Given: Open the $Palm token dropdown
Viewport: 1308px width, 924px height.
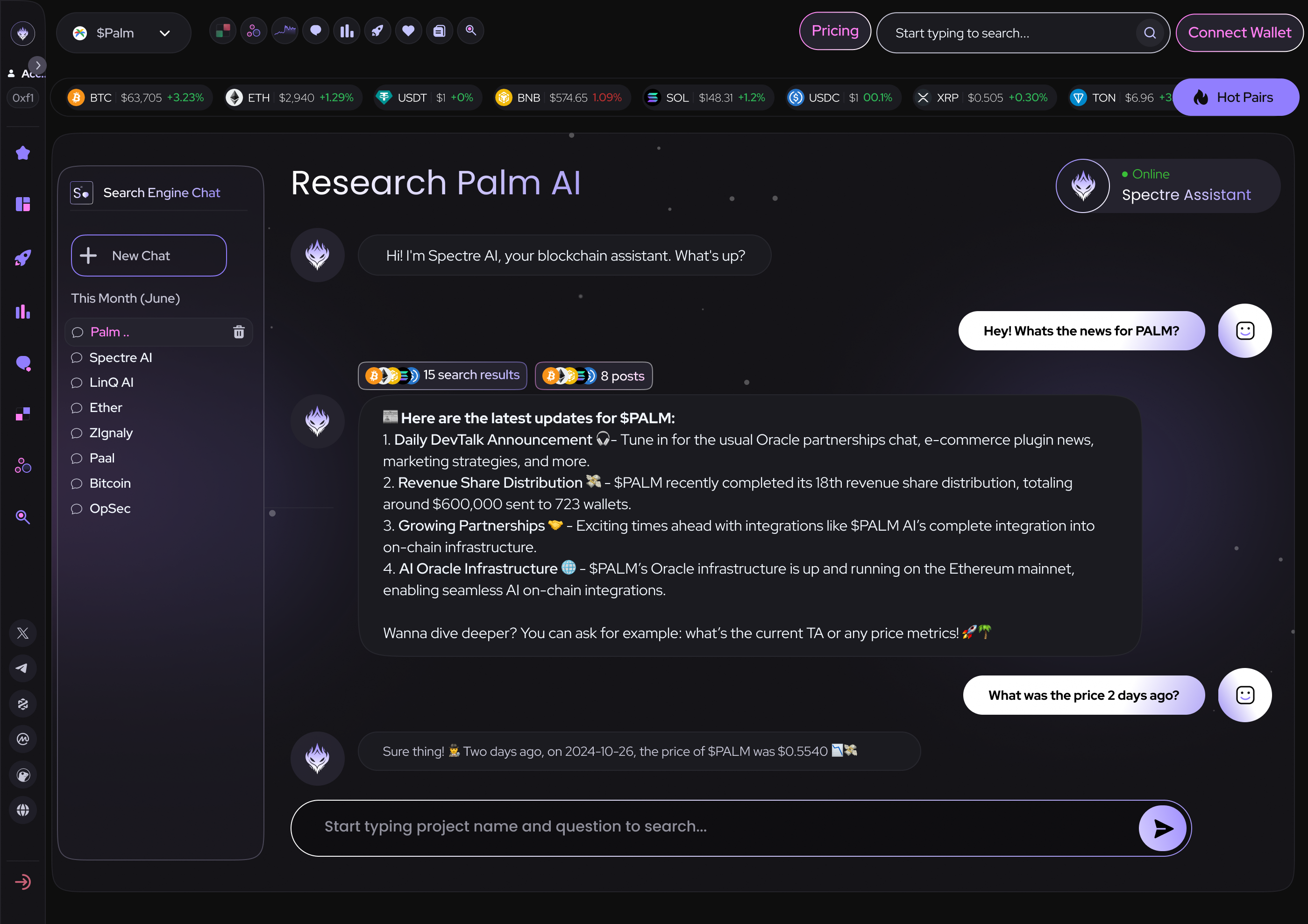Looking at the screenshot, I should [x=124, y=33].
